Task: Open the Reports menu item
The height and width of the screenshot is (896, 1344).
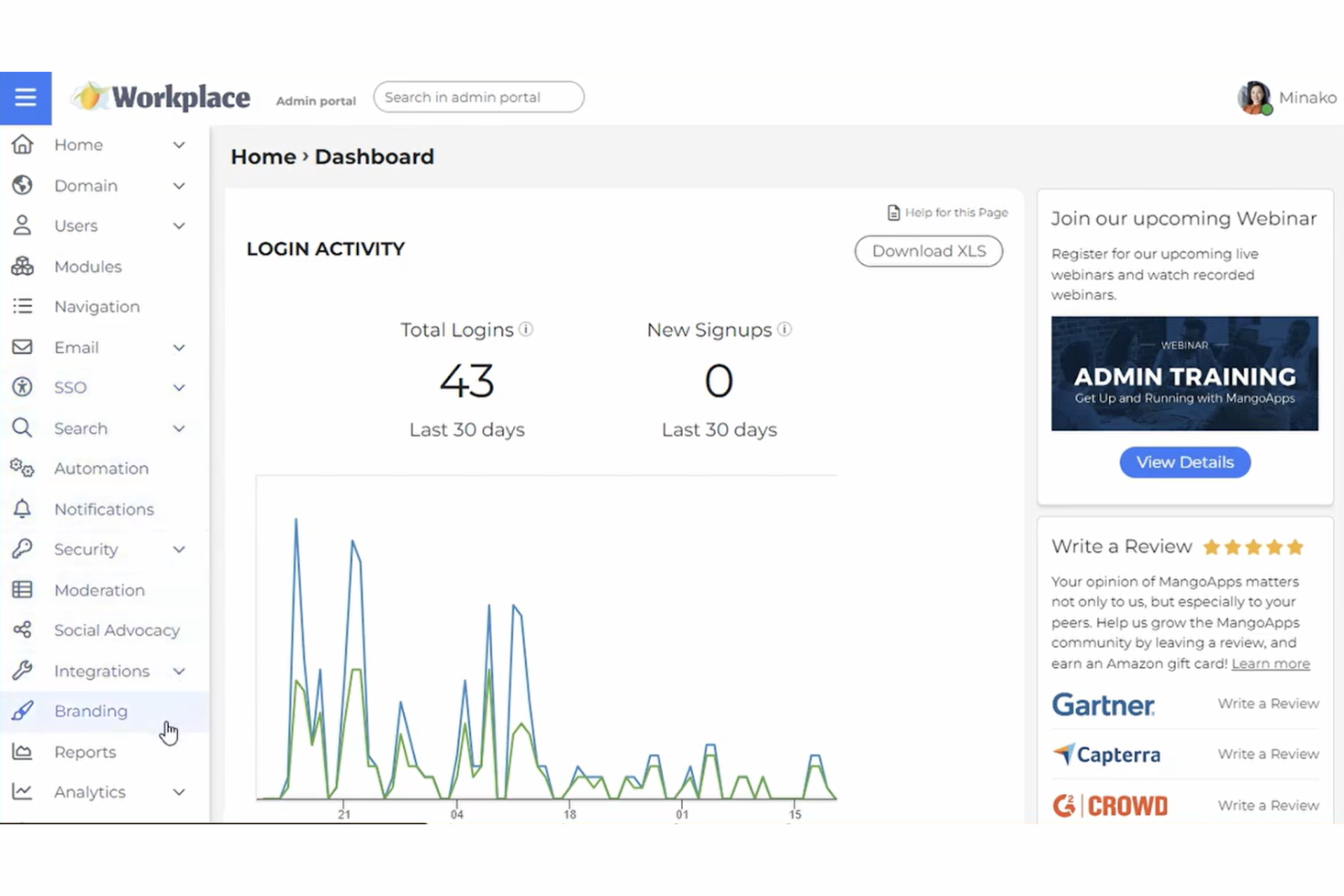Action: (x=84, y=752)
